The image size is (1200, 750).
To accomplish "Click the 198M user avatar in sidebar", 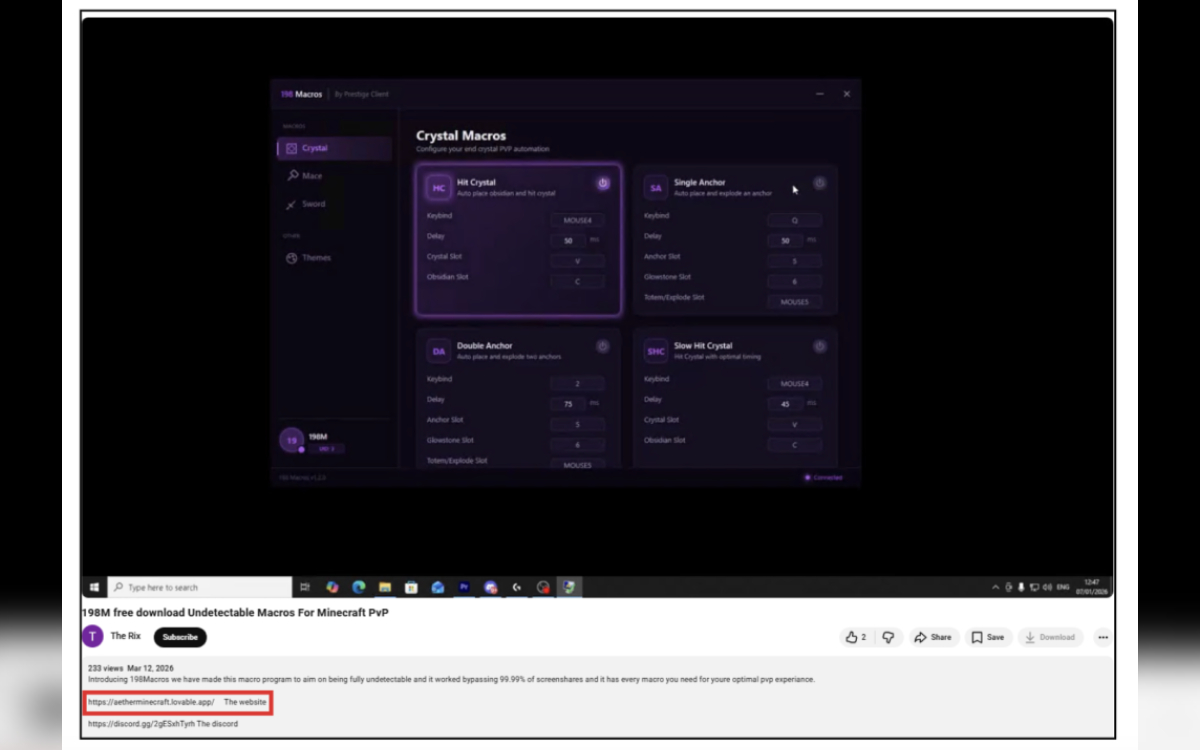I will click(291, 440).
